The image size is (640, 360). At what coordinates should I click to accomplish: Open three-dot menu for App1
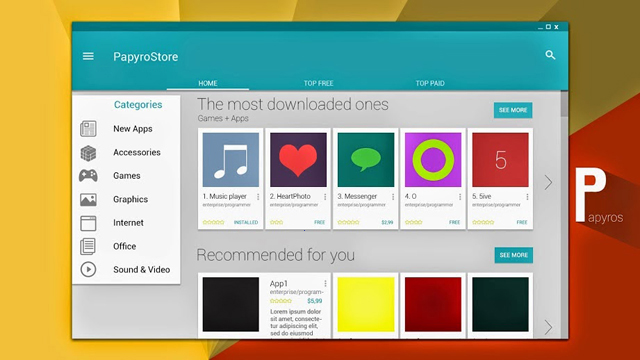[325, 283]
